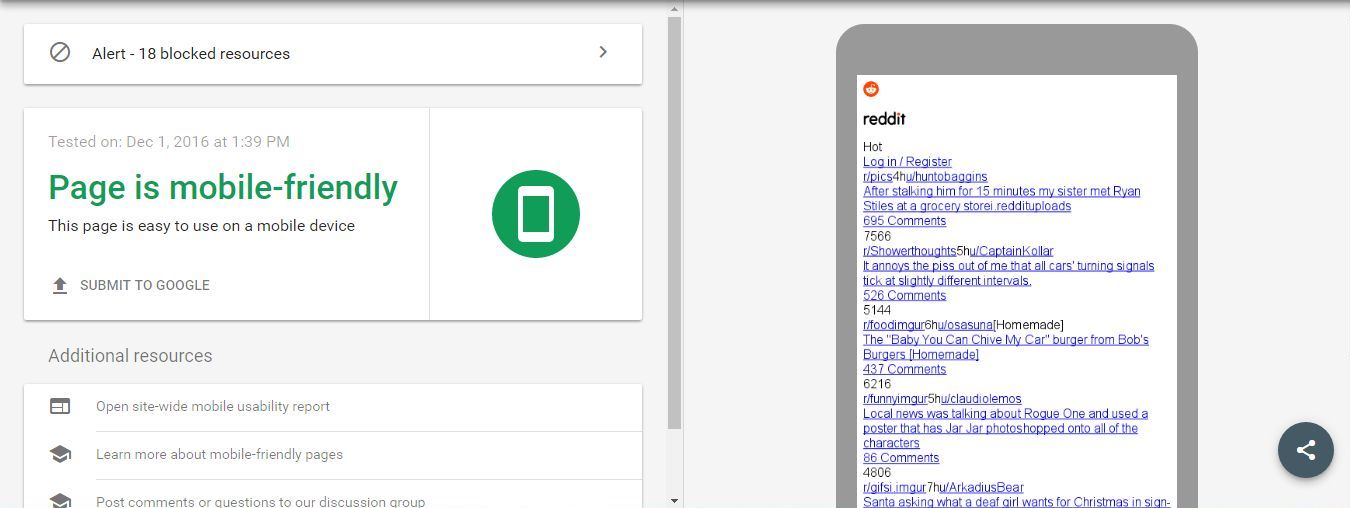Click graduation cap icon beside Learn more
The width and height of the screenshot is (1350, 508).
pyautogui.click(x=60, y=454)
